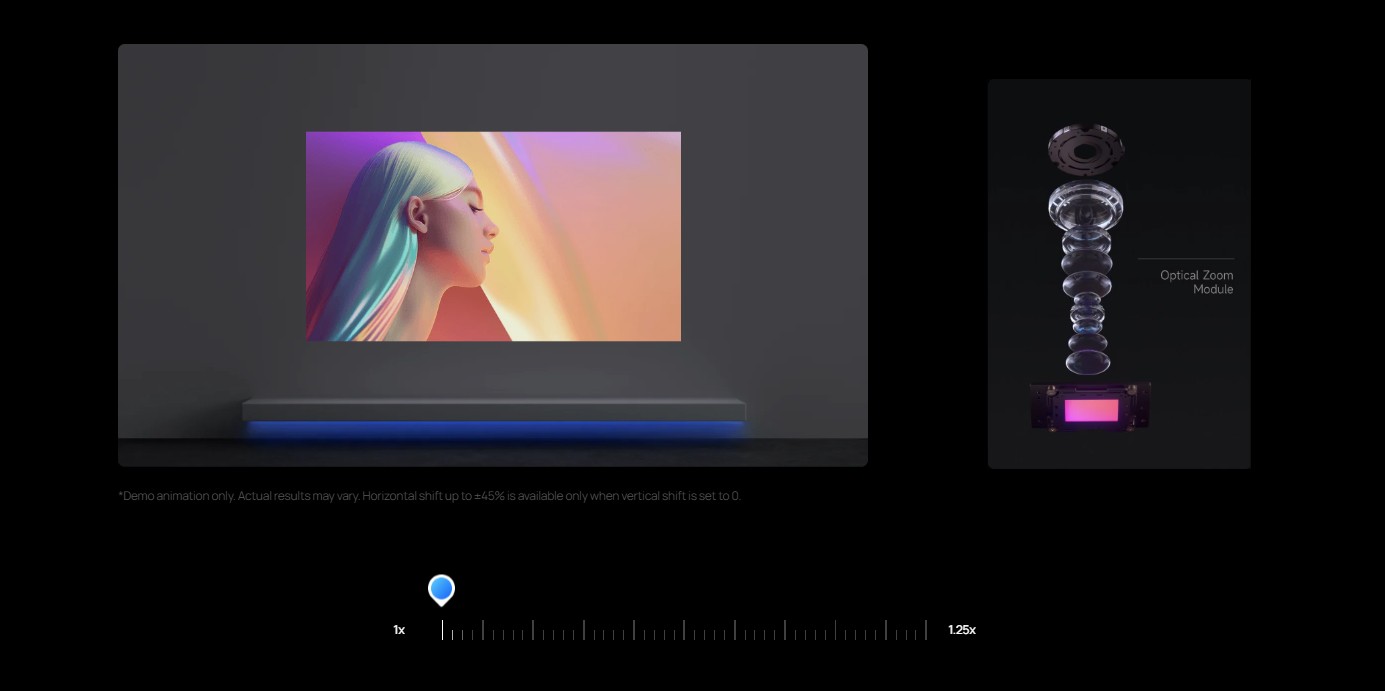The width and height of the screenshot is (1385, 691).
Task: Click the middle small lenses in the stack
Action: [1087, 290]
